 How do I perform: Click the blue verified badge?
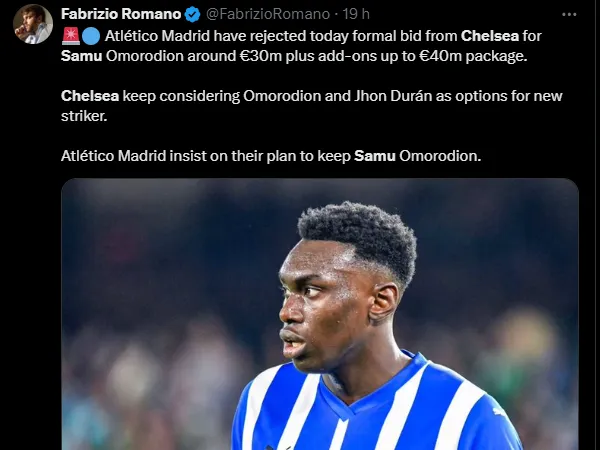point(192,15)
